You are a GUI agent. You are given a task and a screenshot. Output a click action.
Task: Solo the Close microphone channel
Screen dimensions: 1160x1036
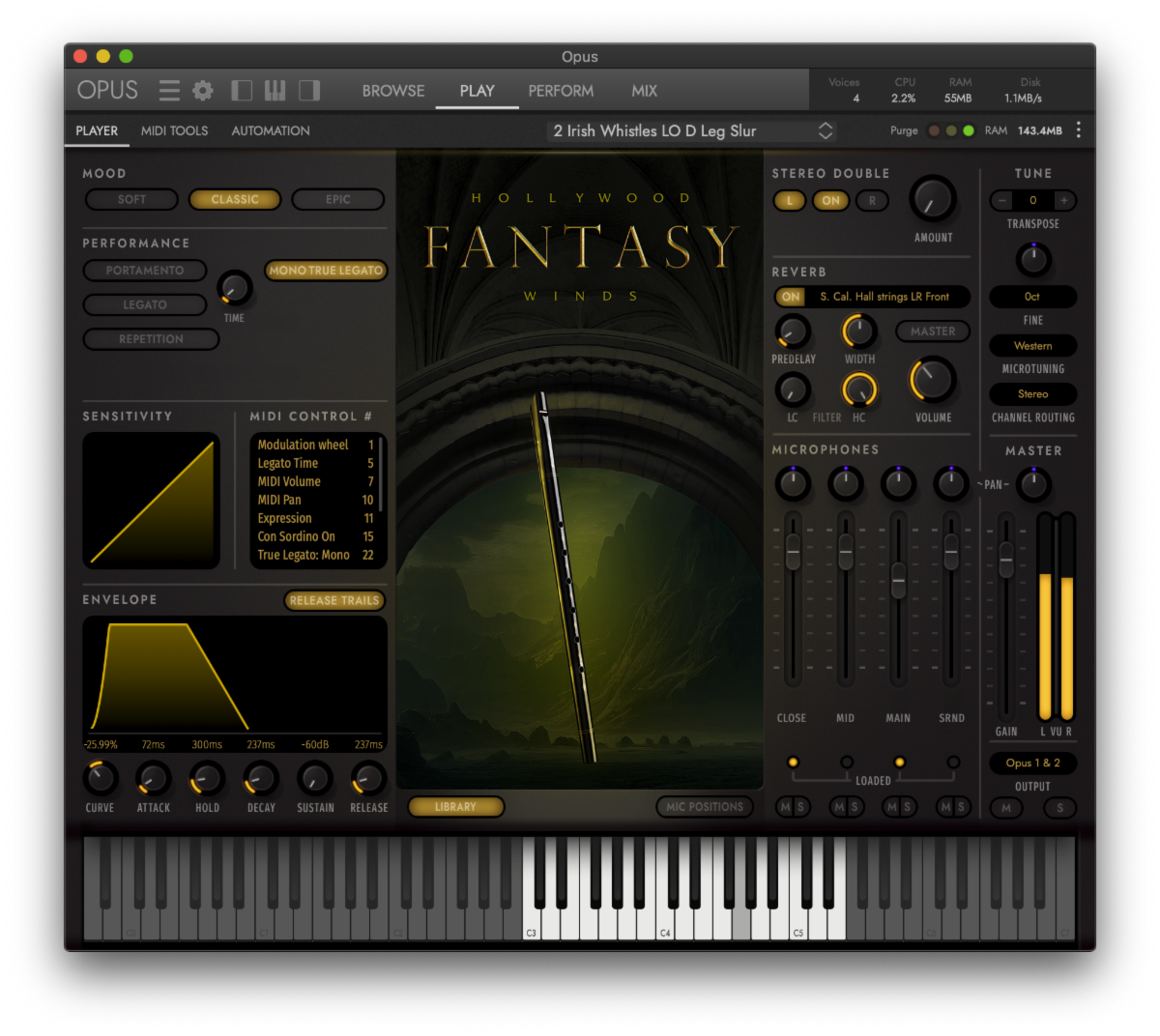(x=800, y=807)
